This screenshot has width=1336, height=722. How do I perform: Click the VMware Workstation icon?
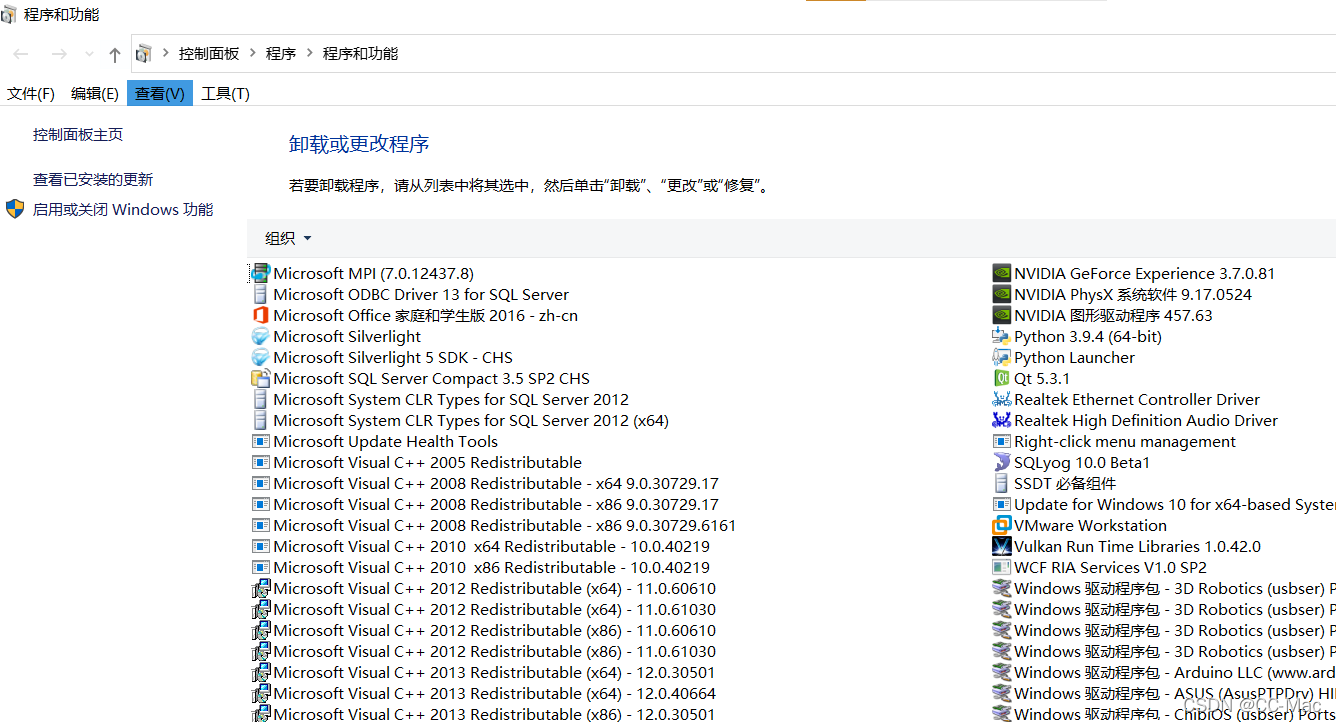coord(1001,526)
